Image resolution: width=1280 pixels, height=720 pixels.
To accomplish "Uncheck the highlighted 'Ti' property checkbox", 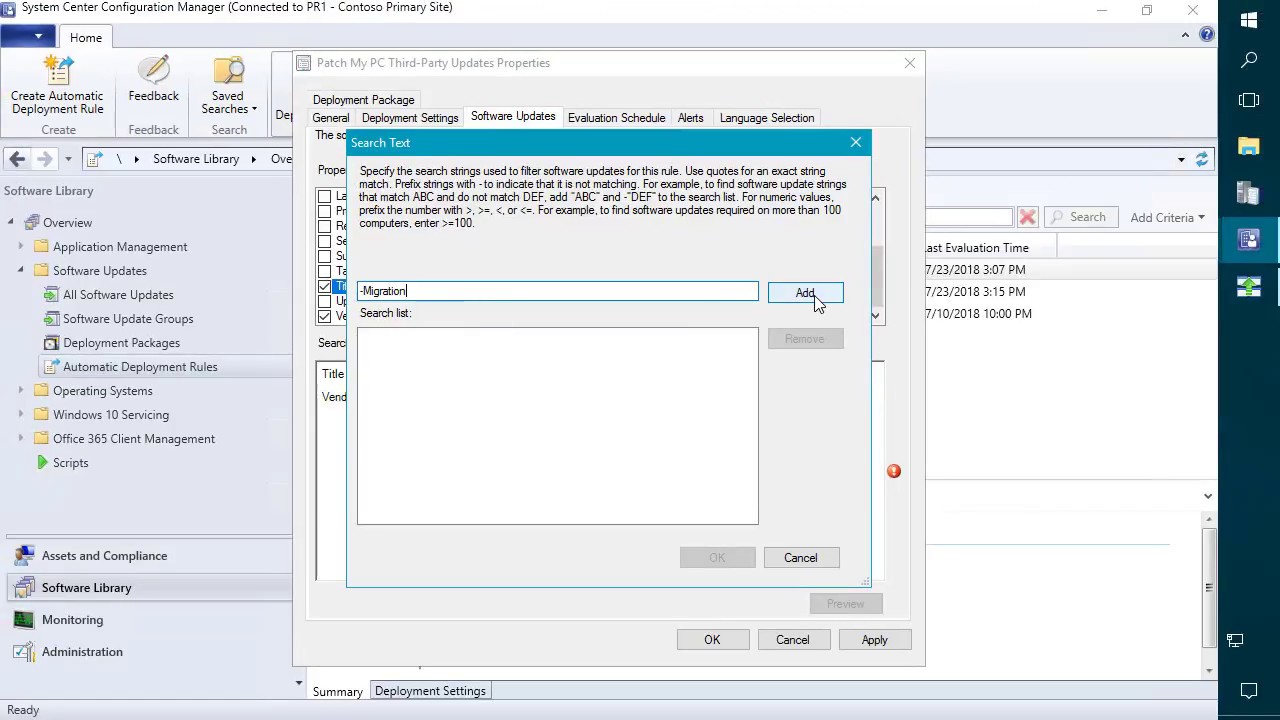I will (x=324, y=286).
